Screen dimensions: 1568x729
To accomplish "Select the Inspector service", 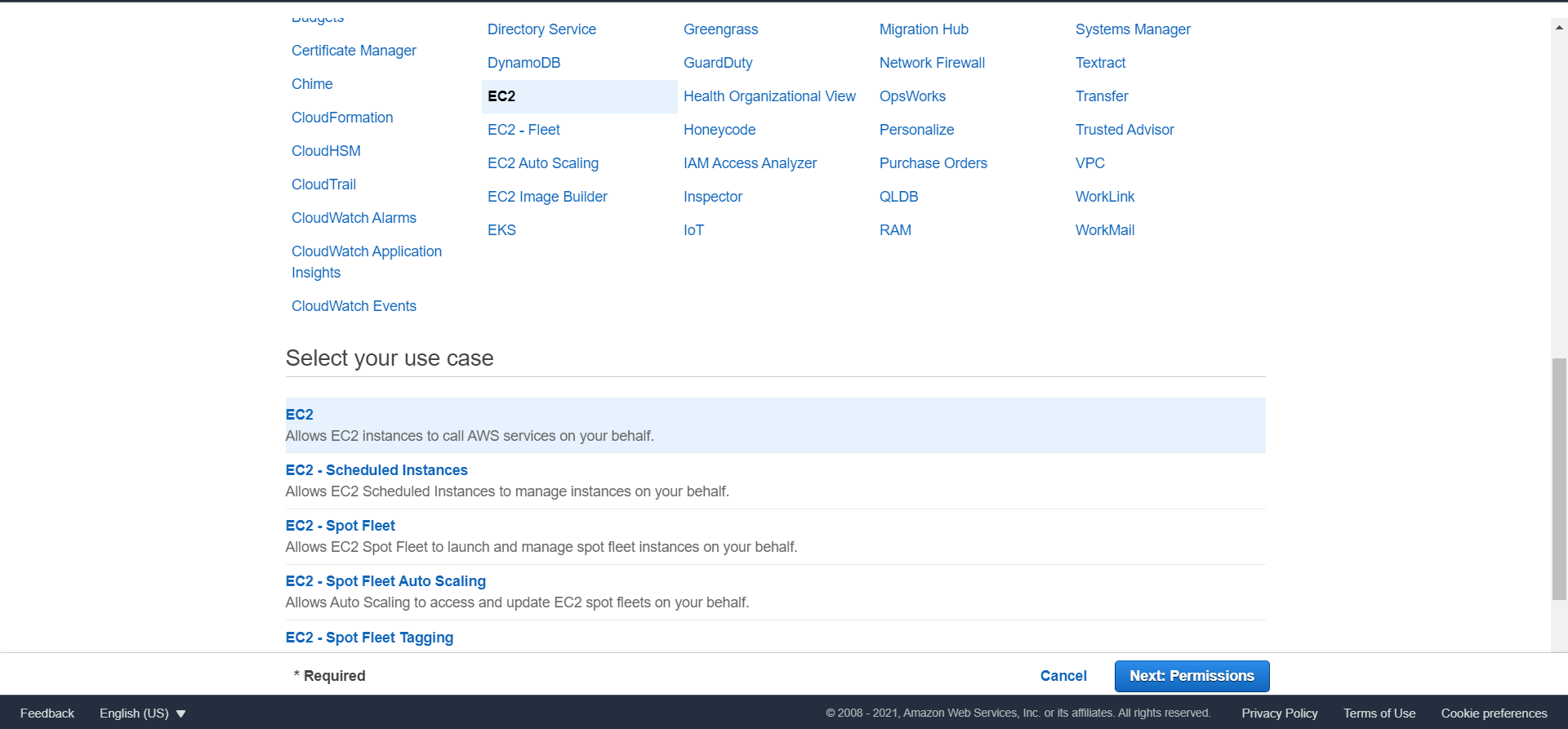I will (x=713, y=197).
